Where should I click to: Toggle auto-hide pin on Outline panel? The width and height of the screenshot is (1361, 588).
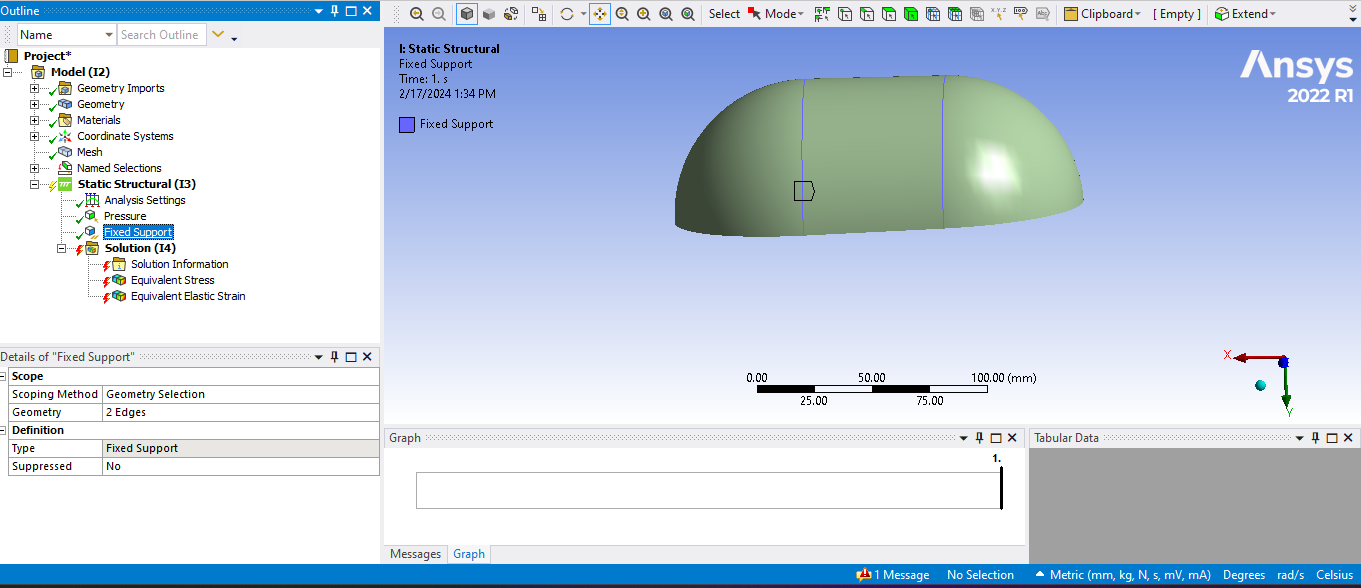coord(334,11)
